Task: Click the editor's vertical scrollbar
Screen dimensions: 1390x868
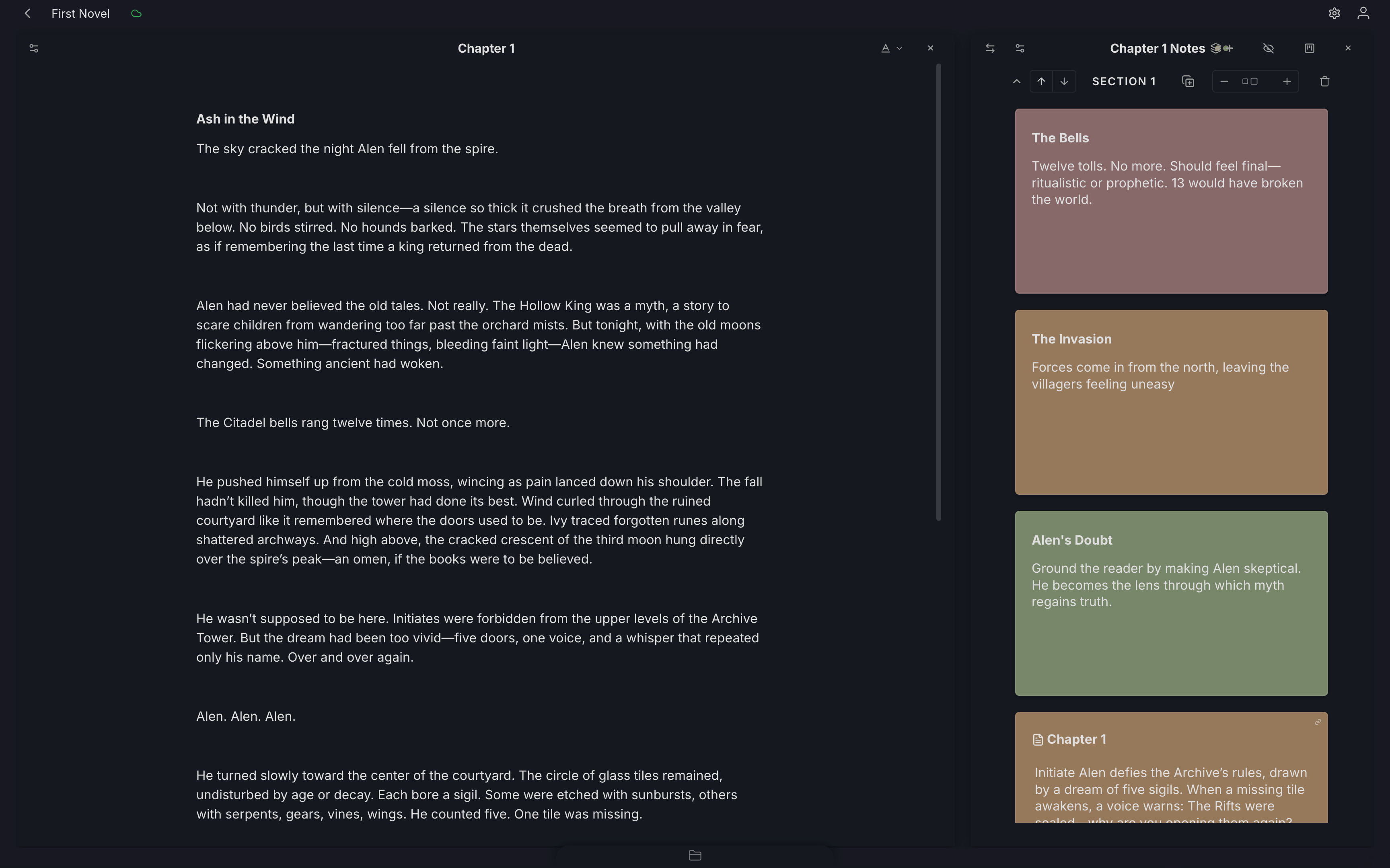Action: (938, 293)
